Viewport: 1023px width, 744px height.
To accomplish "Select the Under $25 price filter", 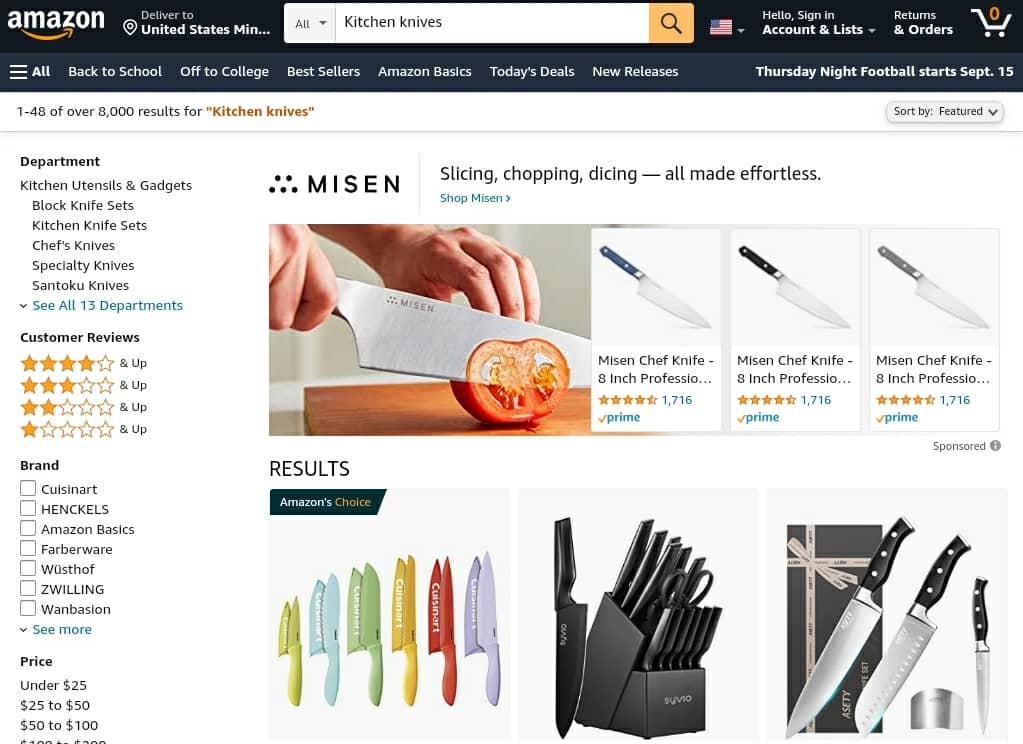I will tap(53, 685).
